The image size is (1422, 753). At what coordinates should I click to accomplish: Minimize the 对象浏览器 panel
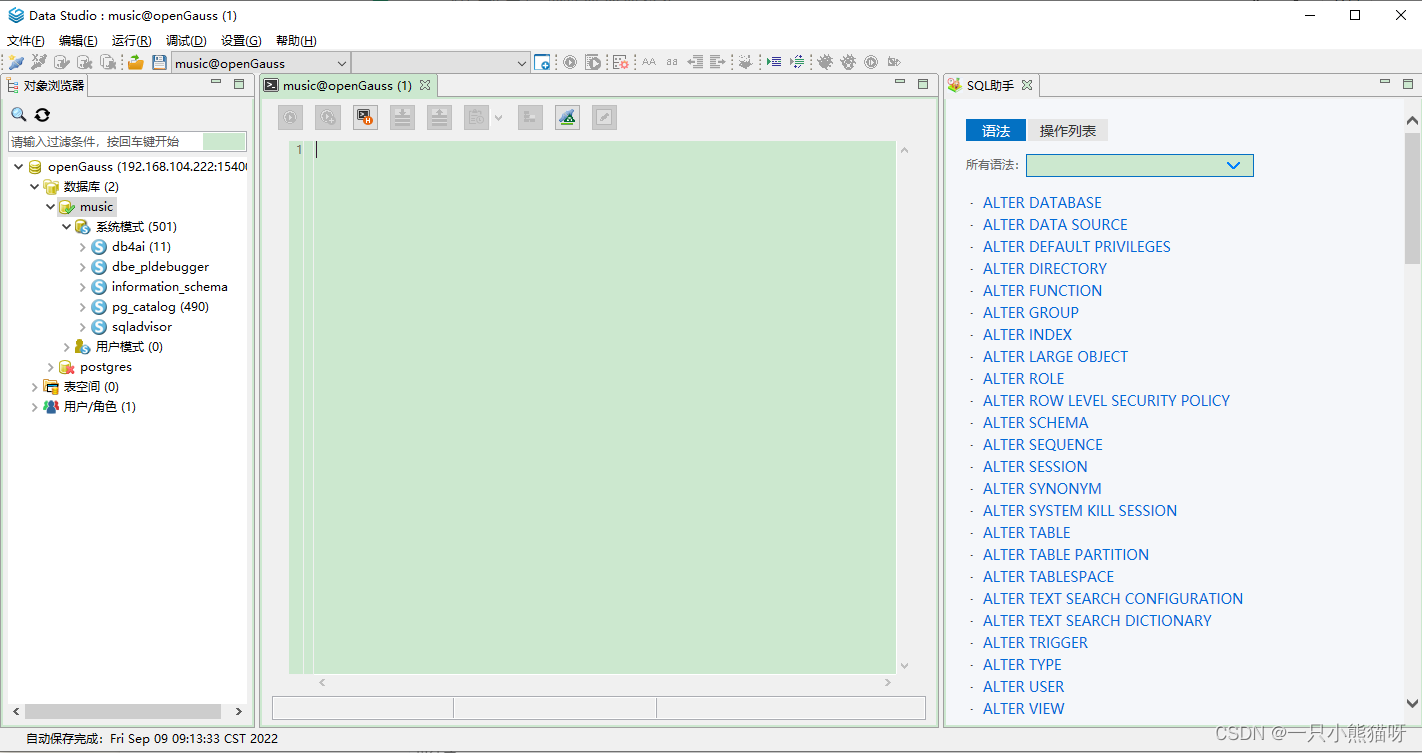216,84
